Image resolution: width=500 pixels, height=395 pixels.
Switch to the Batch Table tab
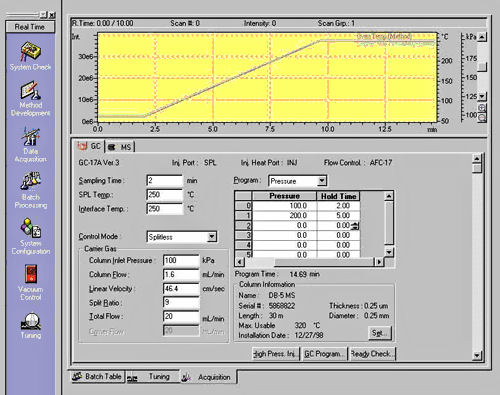tap(97, 377)
